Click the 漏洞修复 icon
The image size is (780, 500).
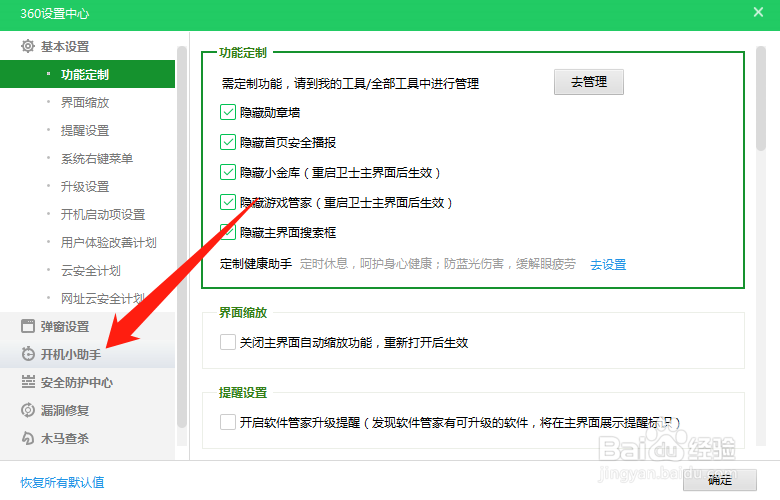tap(28, 410)
